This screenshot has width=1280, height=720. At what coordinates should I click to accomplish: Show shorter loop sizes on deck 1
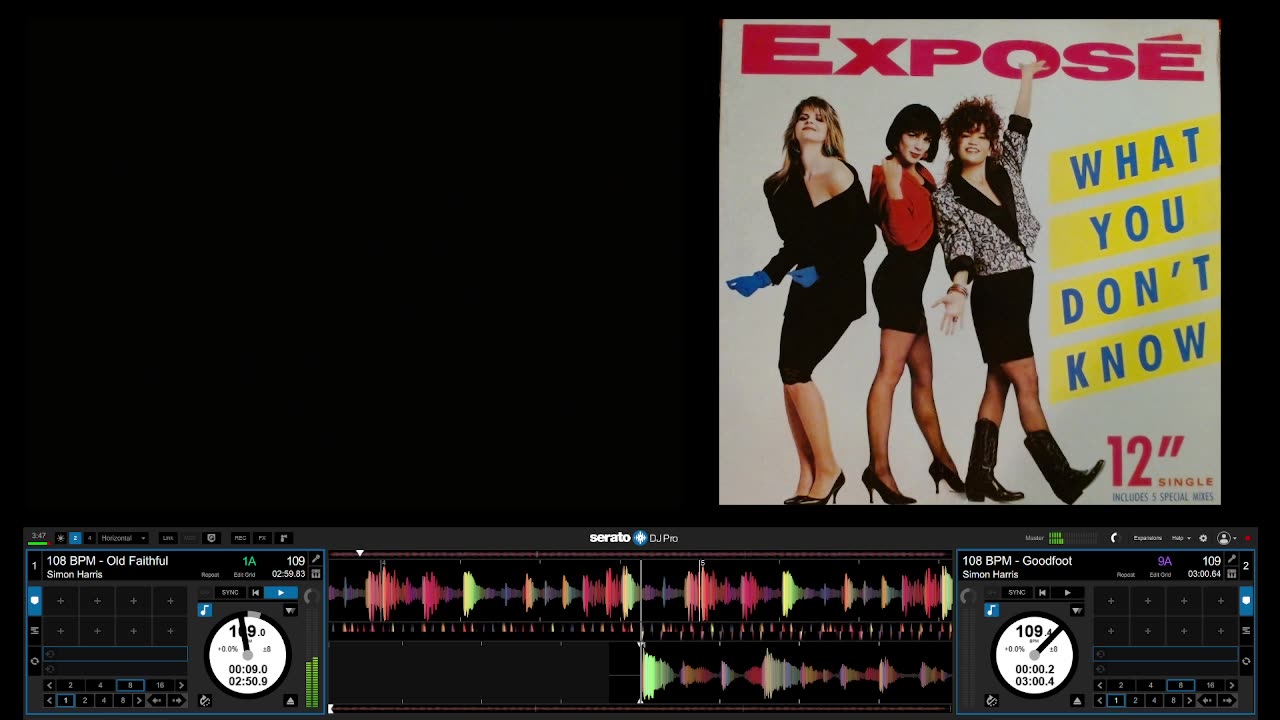pos(49,685)
